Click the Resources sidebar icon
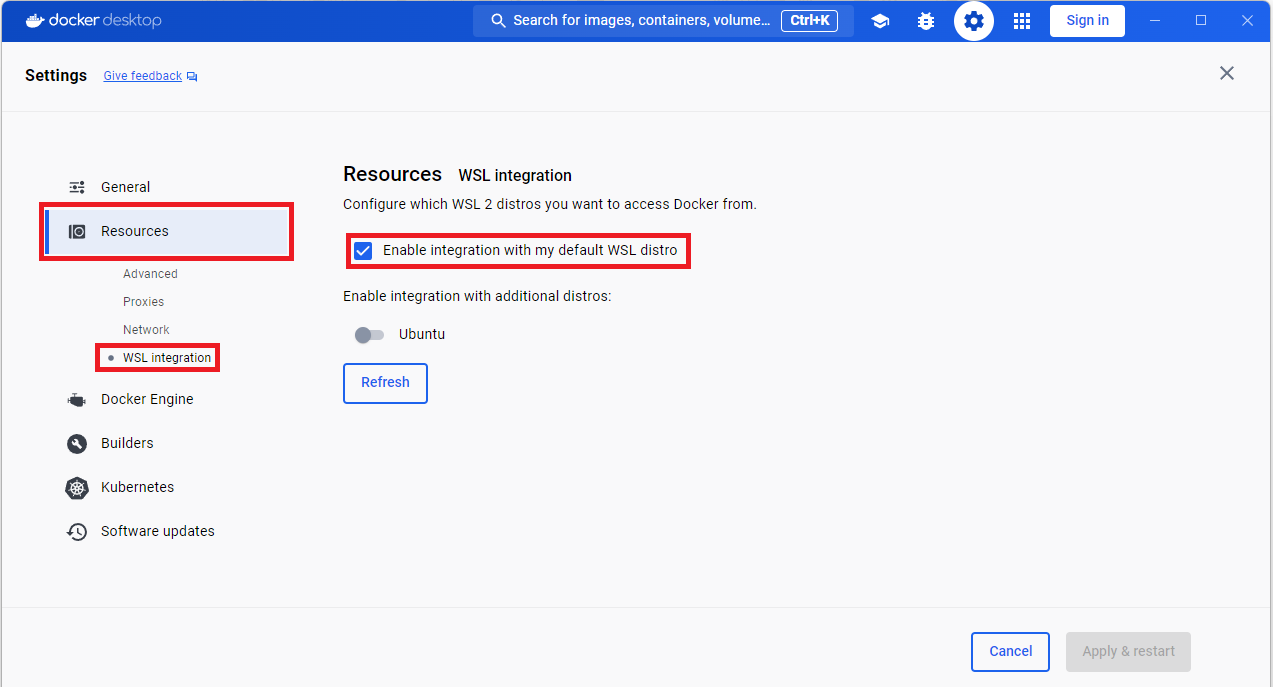Image resolution: width=1273 pixels, height=687 pixels. (77, 231)
